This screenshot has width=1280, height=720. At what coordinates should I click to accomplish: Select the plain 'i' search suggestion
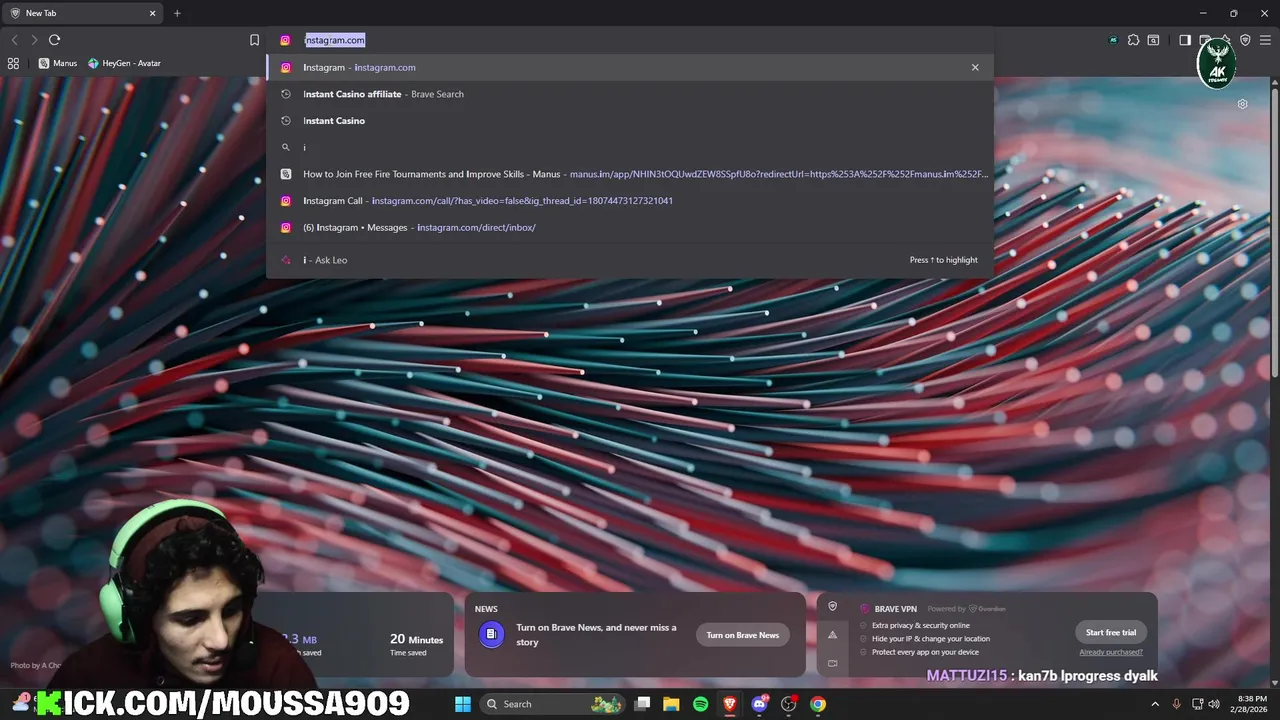(x=630, y=147)
